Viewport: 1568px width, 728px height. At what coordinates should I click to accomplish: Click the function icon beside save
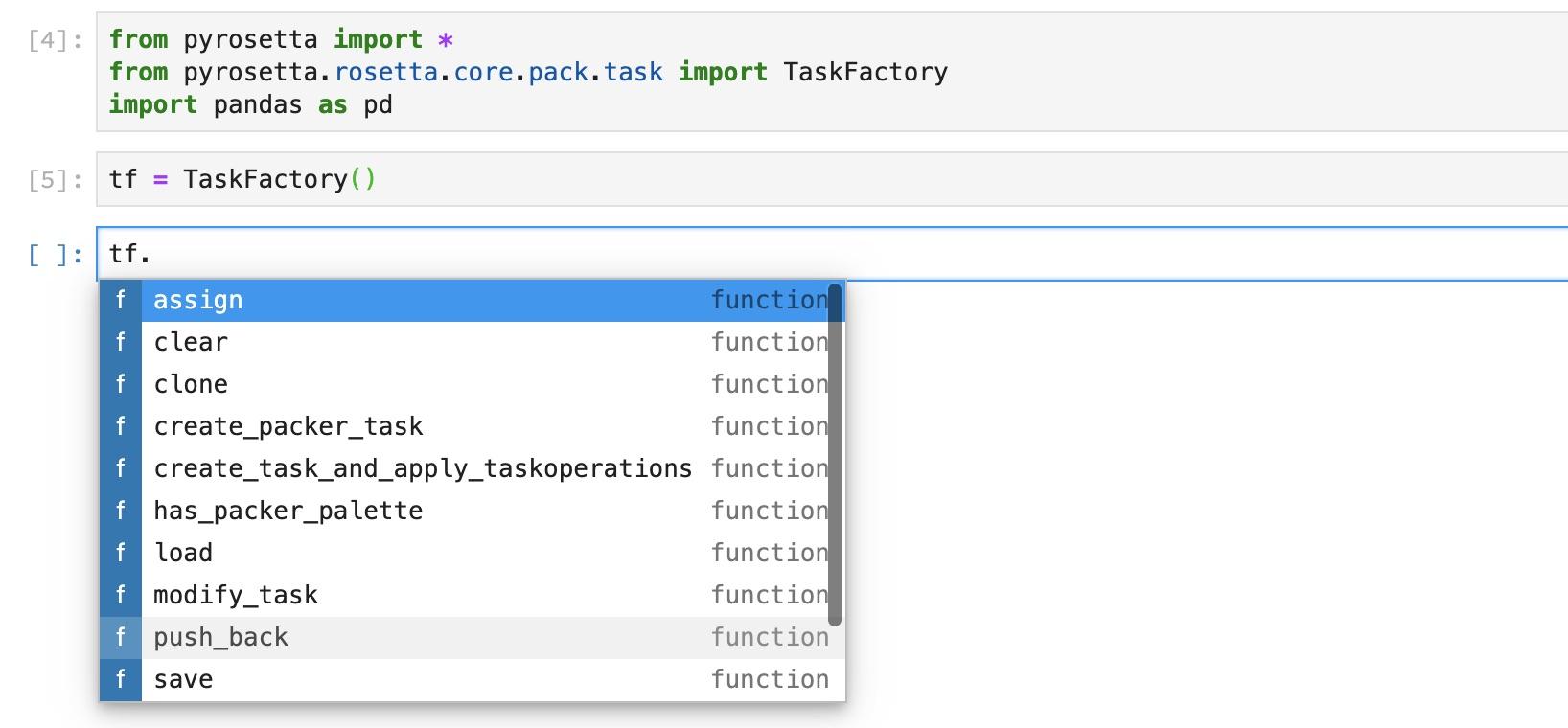(x=121, y=680)
